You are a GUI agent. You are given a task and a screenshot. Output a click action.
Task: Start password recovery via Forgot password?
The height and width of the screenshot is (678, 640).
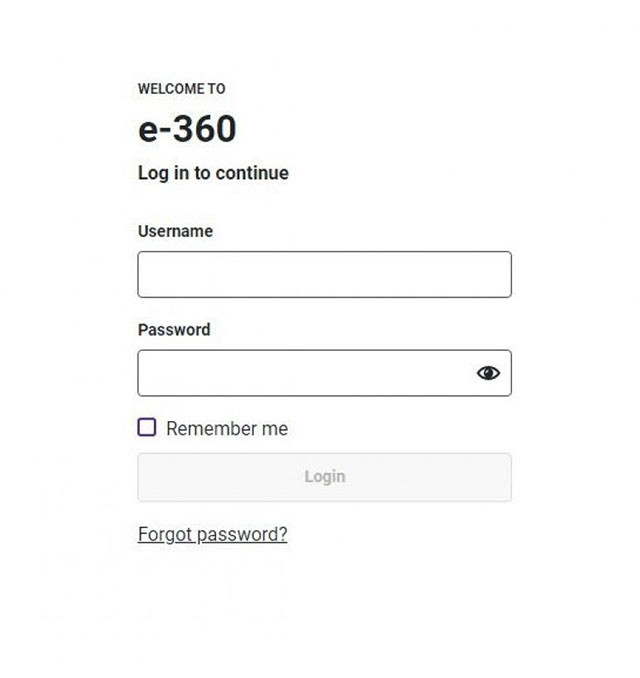coord(212,534)
